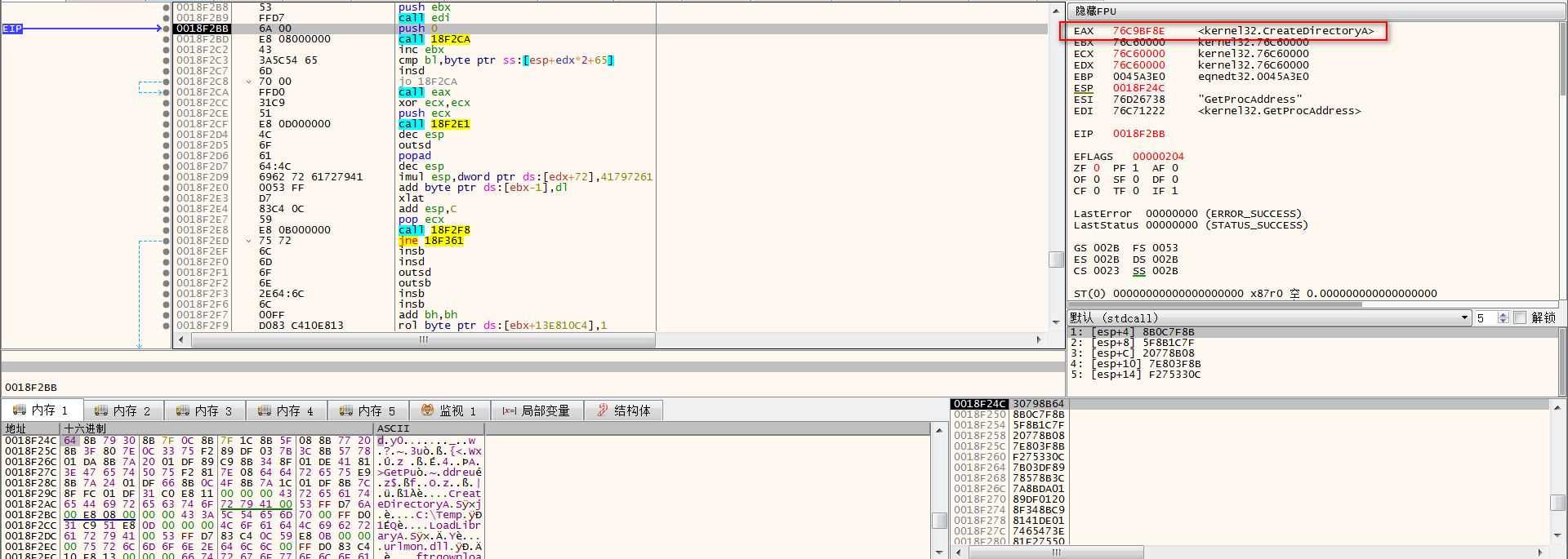Image resolution: width=1568 pixels, height=559 pixels.
Task: Click the jump arrow marker beside jne 18F361
Action: tap(249, 241)
